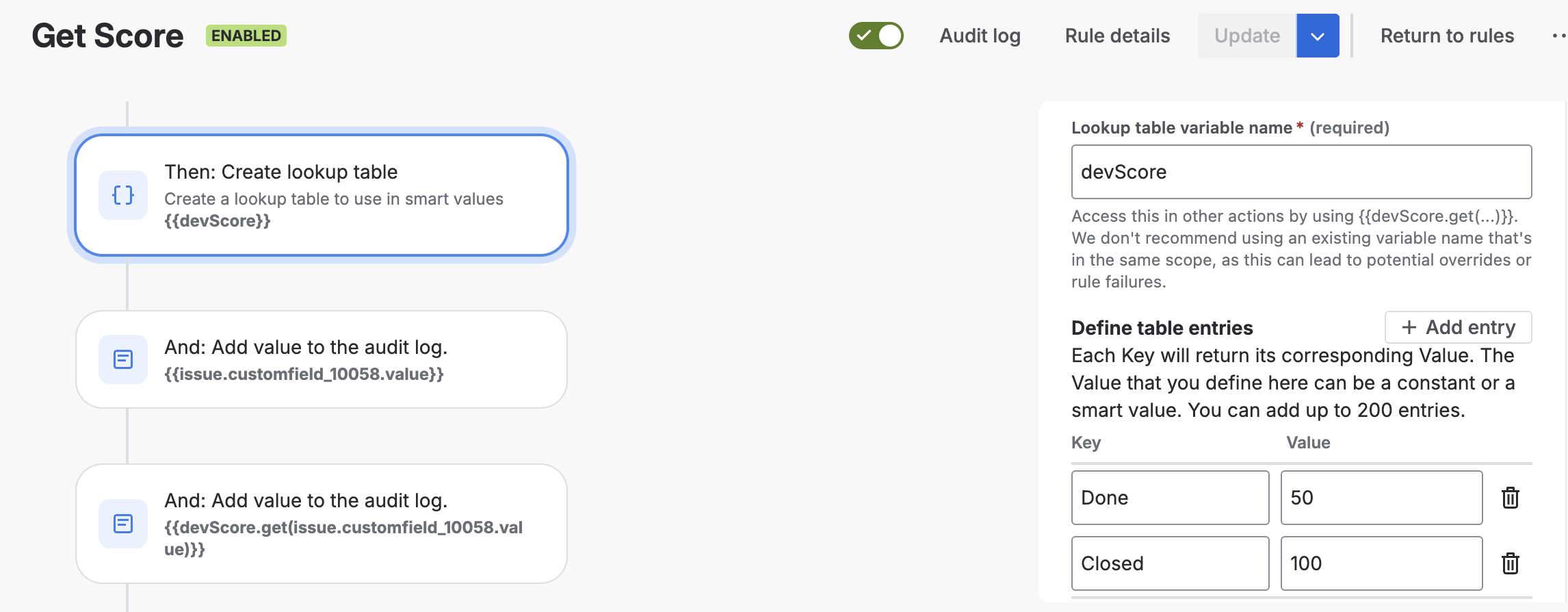Viewport: 1568px width, 612px height.
Task: Click the ENABLED status badge
Action: 246,36
